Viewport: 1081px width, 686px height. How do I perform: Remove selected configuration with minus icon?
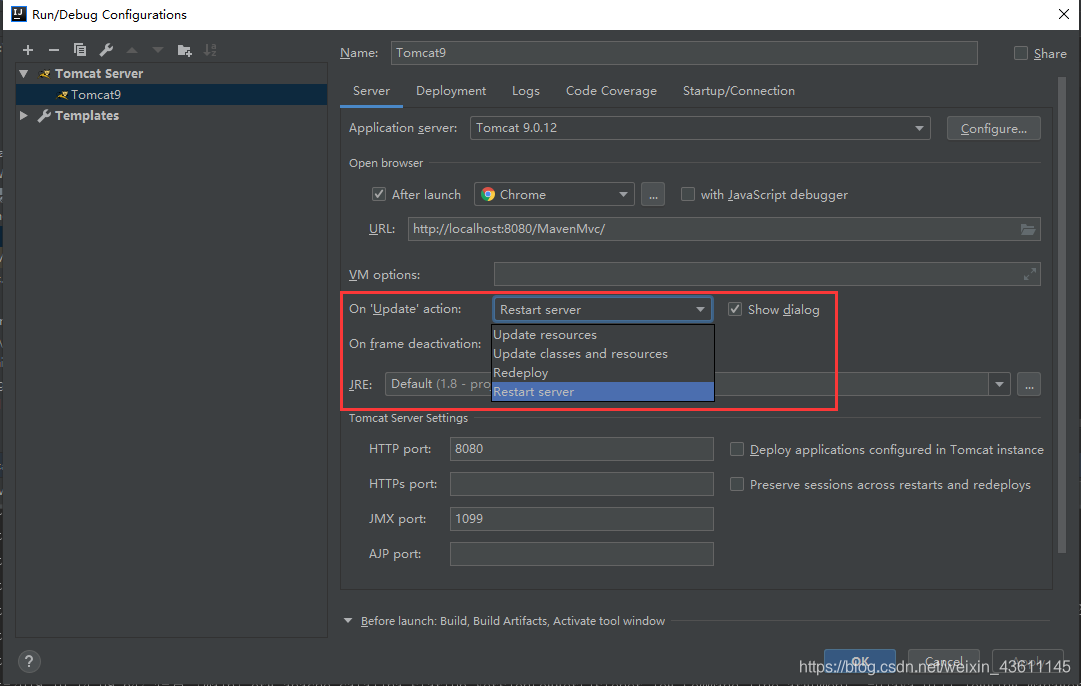[54, 50]
